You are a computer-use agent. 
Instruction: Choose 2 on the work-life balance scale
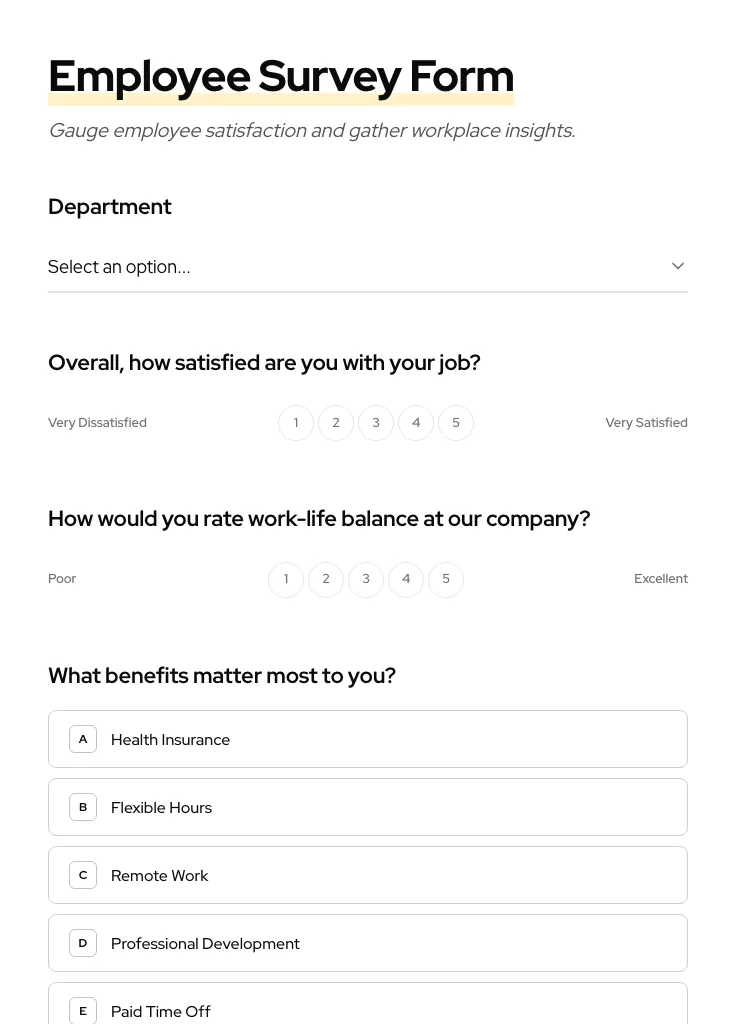click(326, 579)
